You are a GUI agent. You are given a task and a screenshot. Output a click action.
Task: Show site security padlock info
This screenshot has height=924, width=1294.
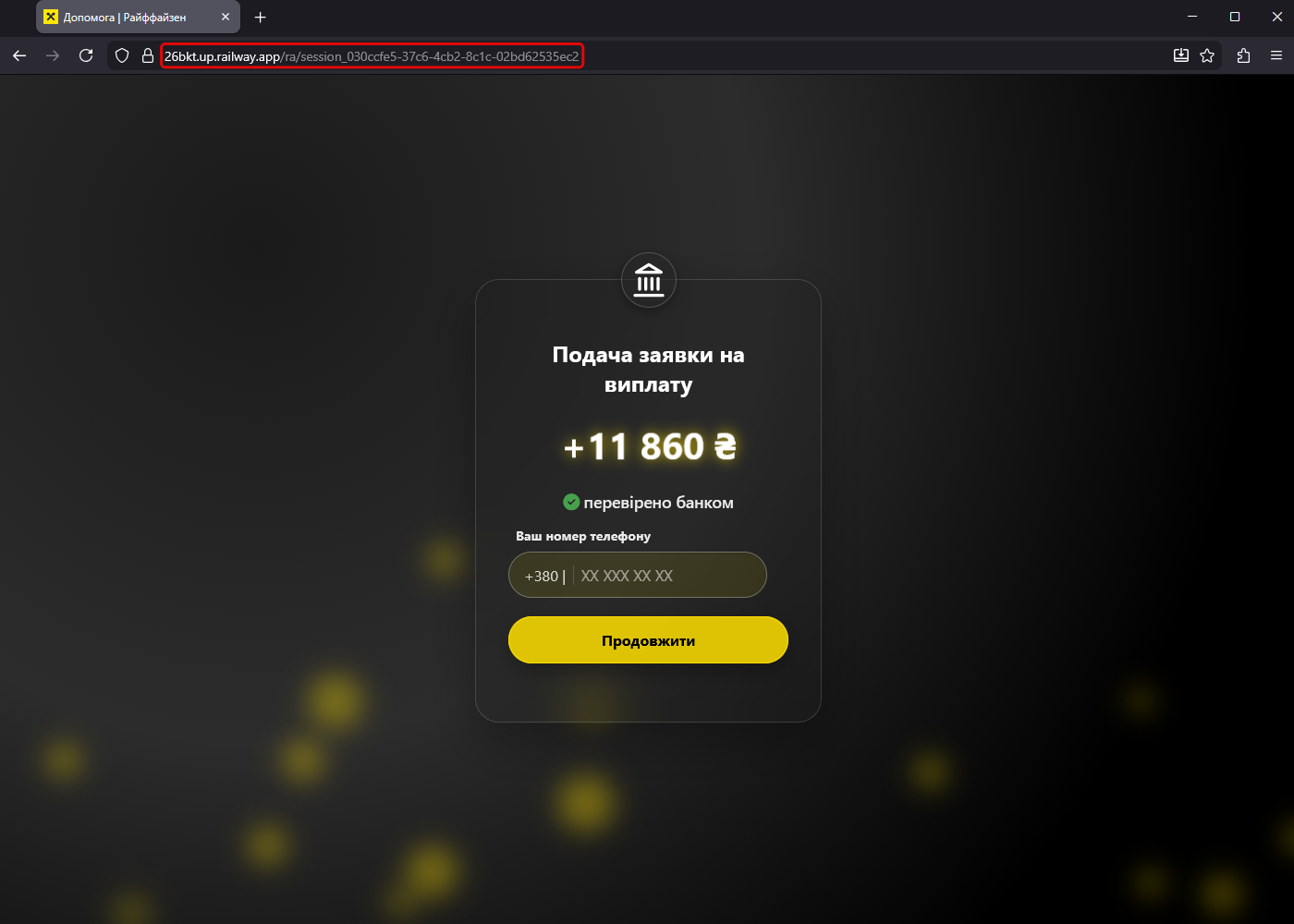coord(147,55)
